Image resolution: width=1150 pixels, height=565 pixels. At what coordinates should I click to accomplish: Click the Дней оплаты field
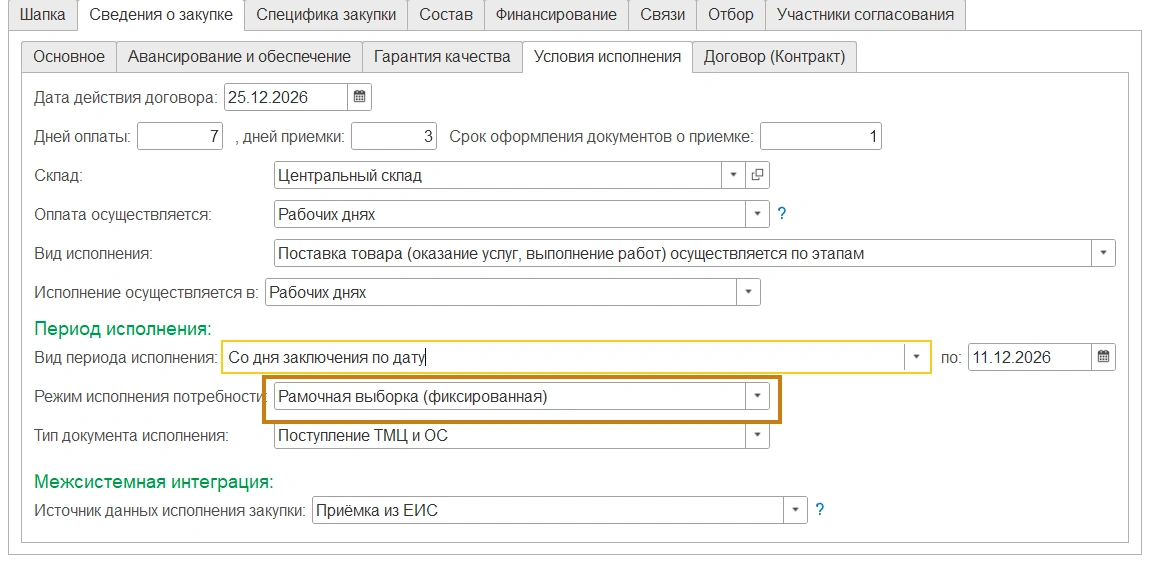(x=180, y=136)
